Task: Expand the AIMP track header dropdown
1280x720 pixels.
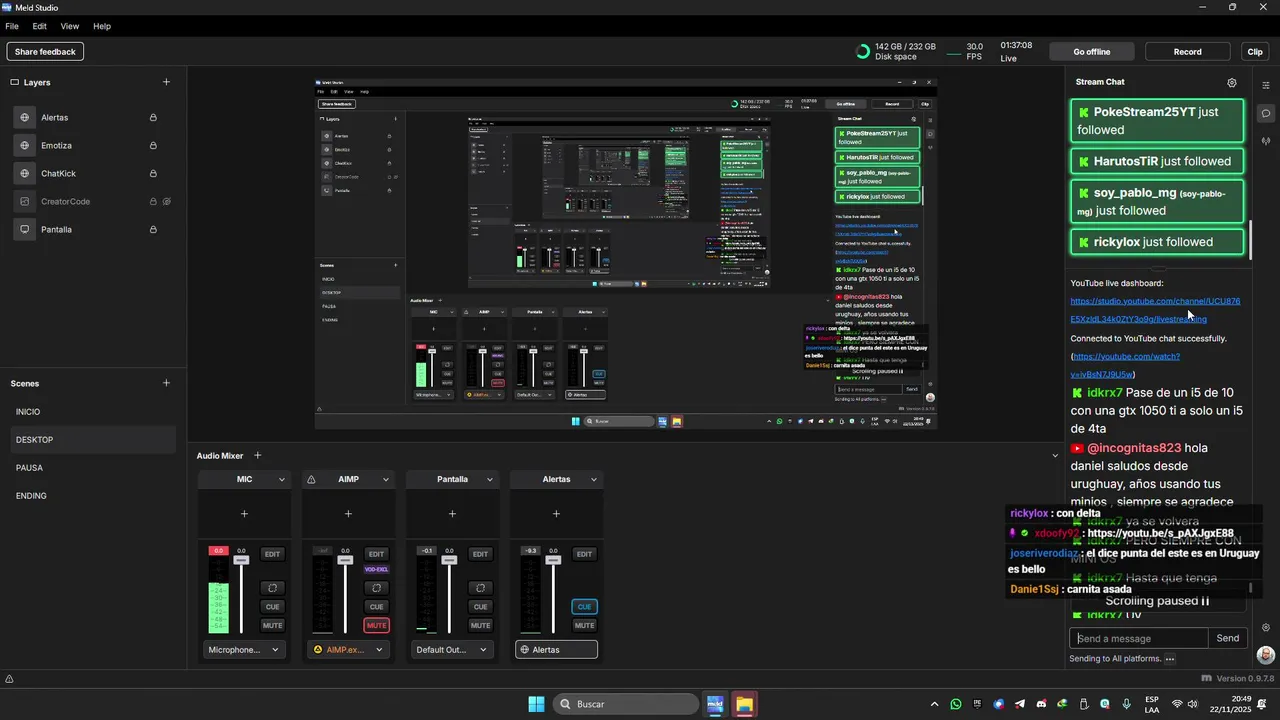Action: coord(385,479)
